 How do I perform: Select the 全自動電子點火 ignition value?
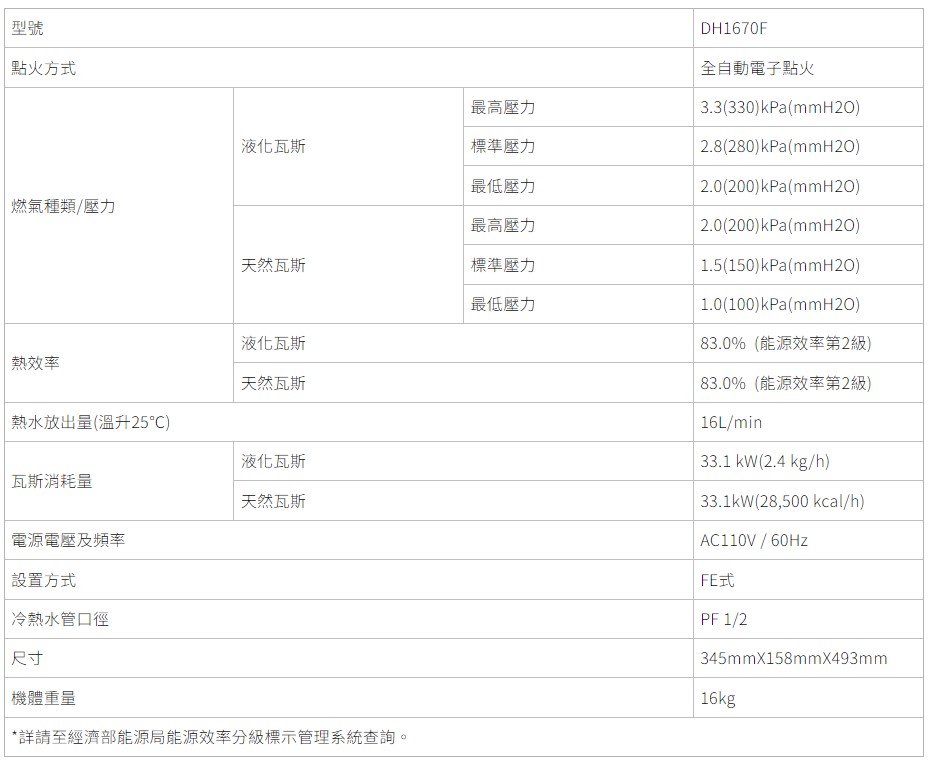click(757, 69)
